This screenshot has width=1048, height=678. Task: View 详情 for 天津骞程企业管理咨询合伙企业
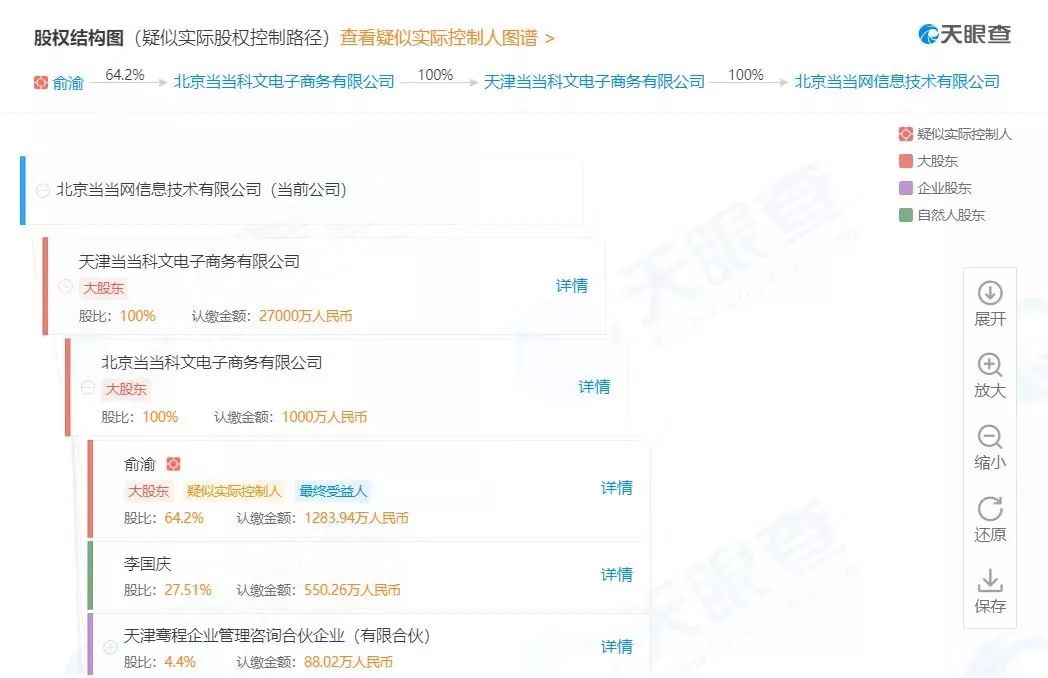617,647
